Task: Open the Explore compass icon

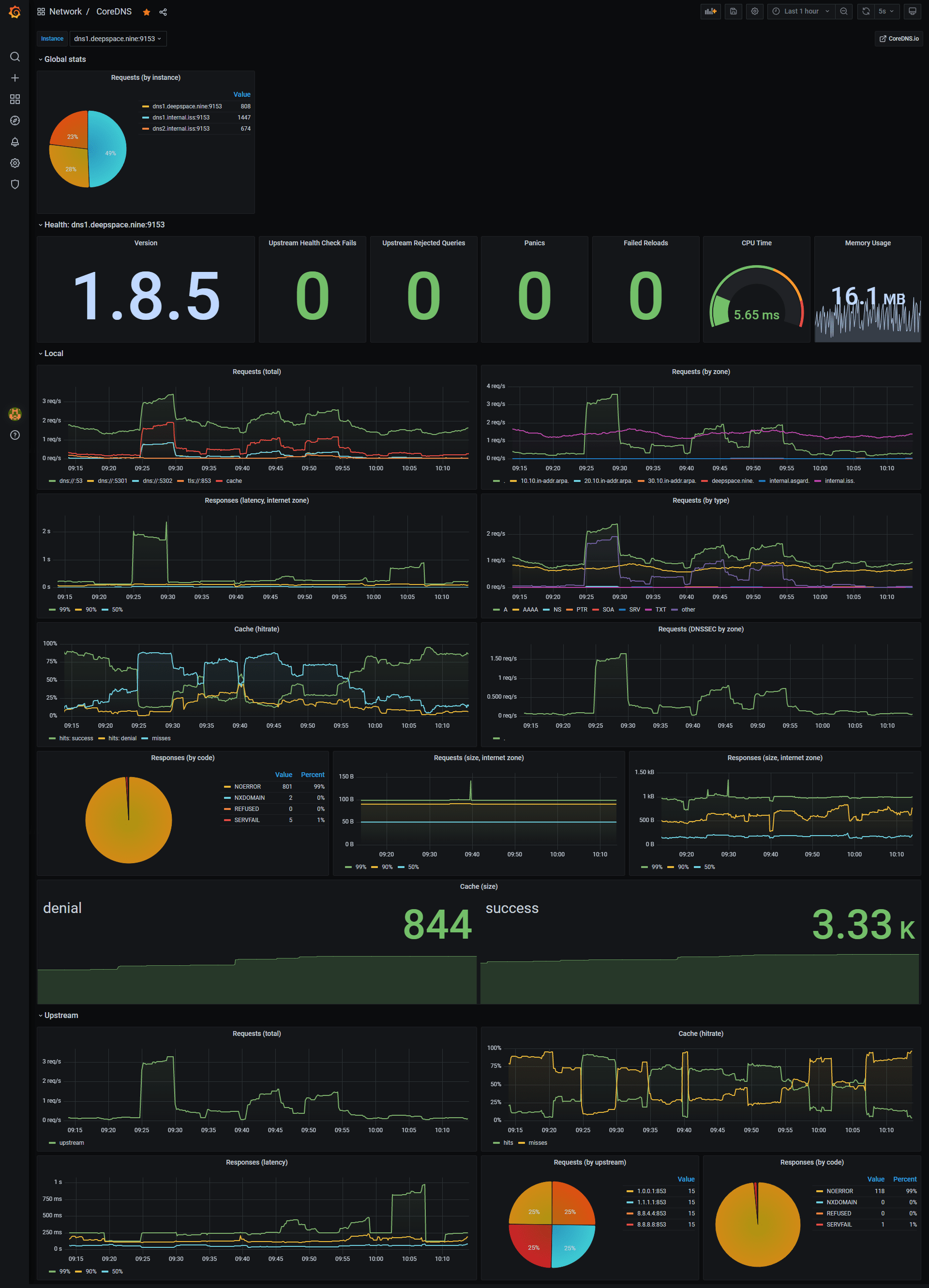Action: (15, 120)
